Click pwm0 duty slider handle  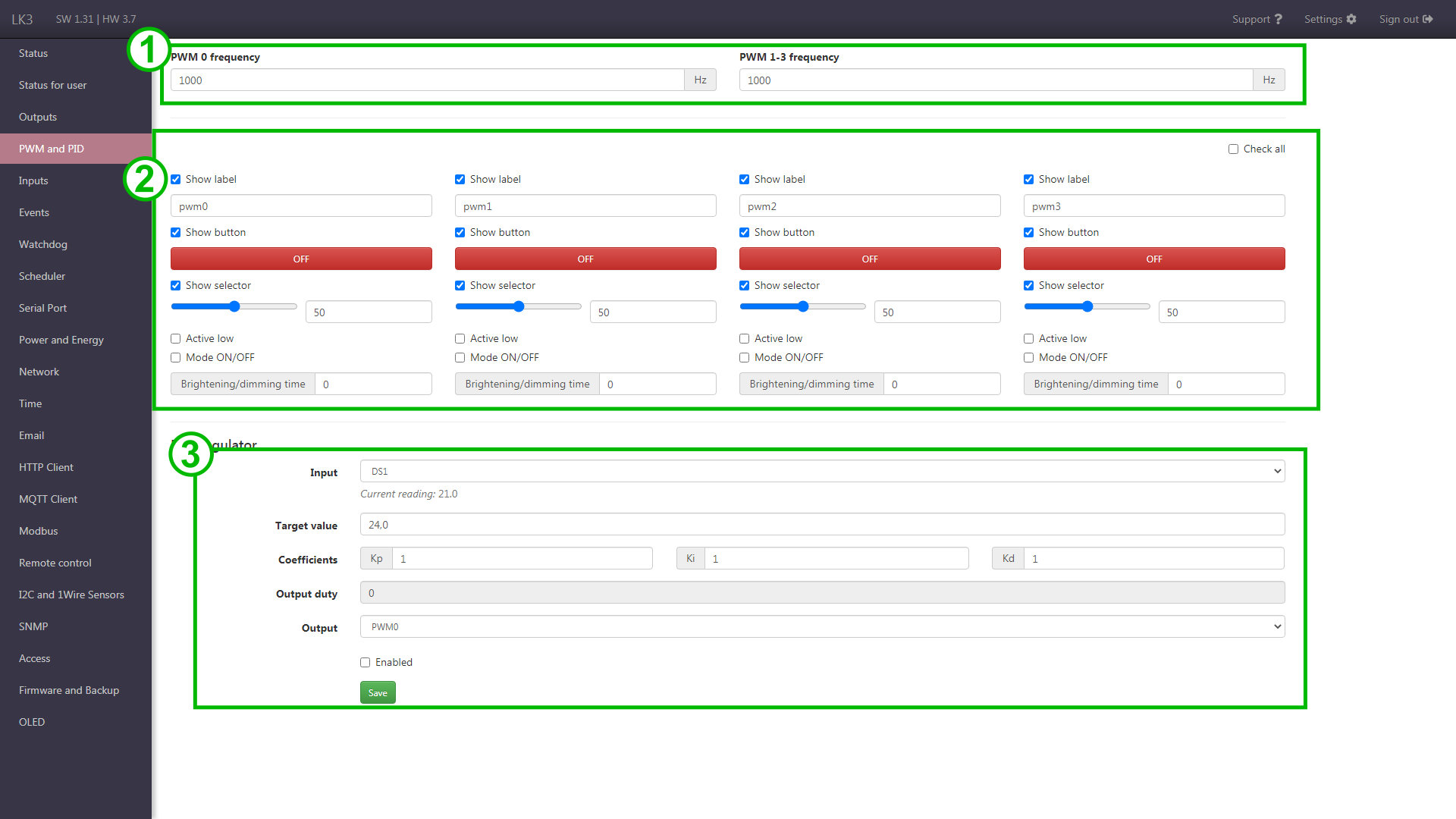pos(234,306)
